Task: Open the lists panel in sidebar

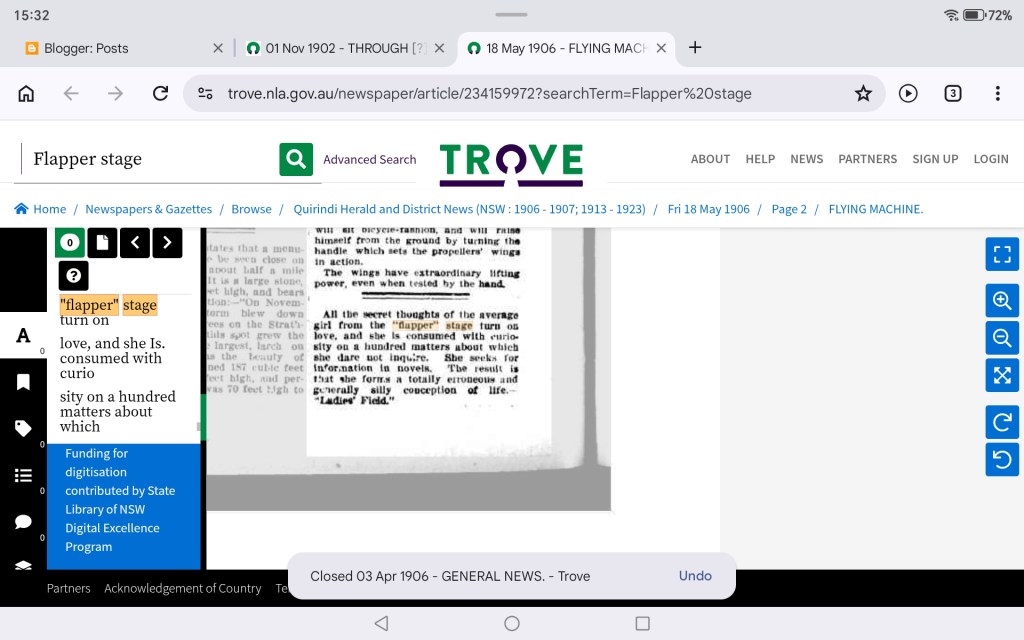Action: point(23,476)
